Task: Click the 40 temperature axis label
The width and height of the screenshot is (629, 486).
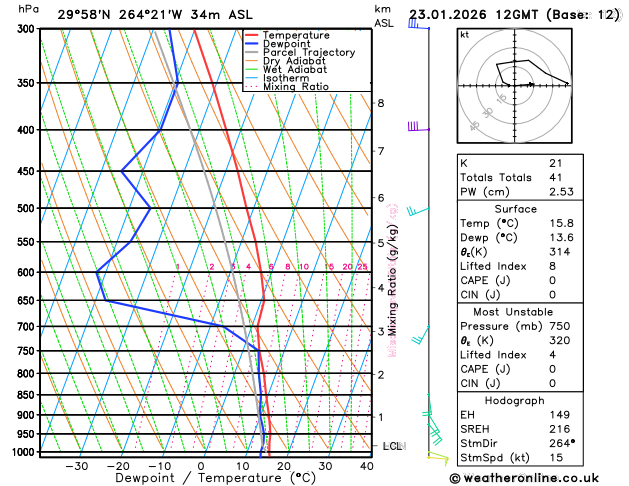Action: pos(367,466)
